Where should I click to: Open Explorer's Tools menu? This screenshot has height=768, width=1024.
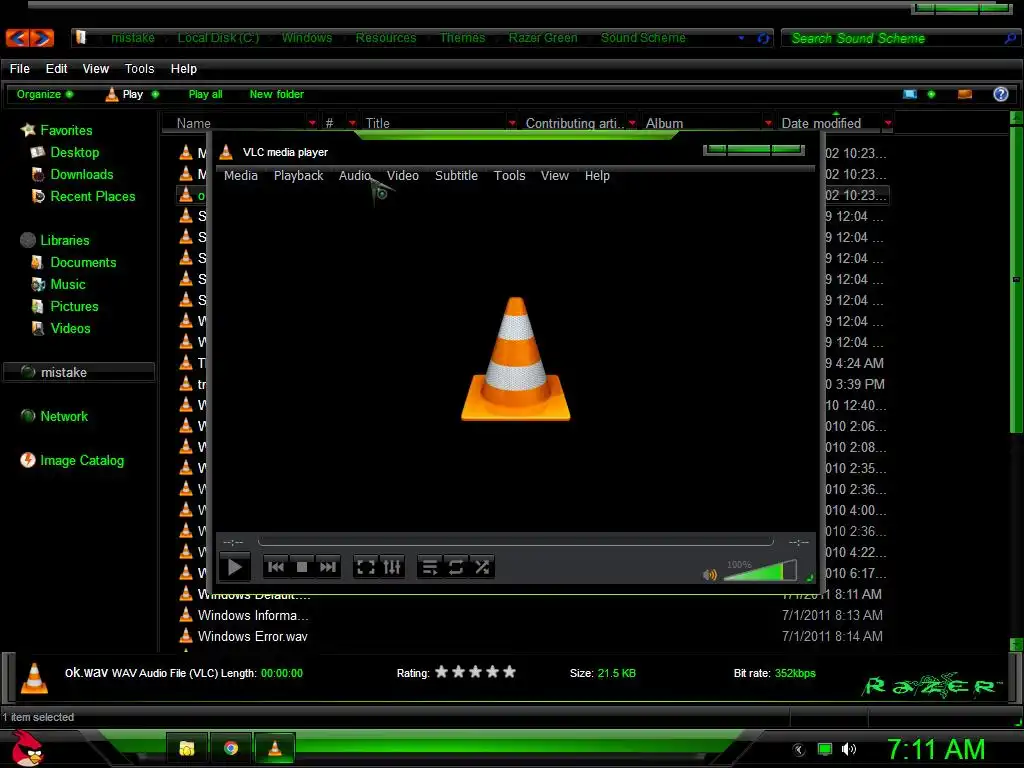click(x=139, y=69)
